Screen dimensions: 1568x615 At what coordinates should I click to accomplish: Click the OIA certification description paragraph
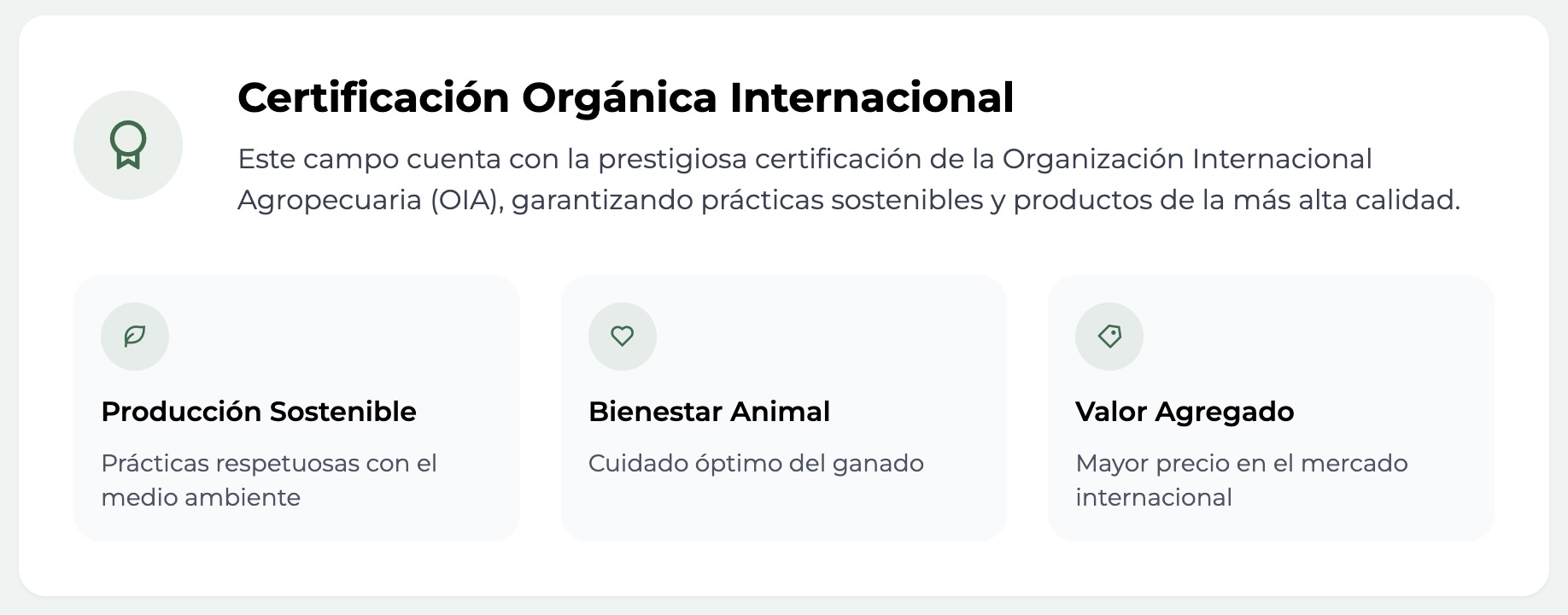[848, 179]
